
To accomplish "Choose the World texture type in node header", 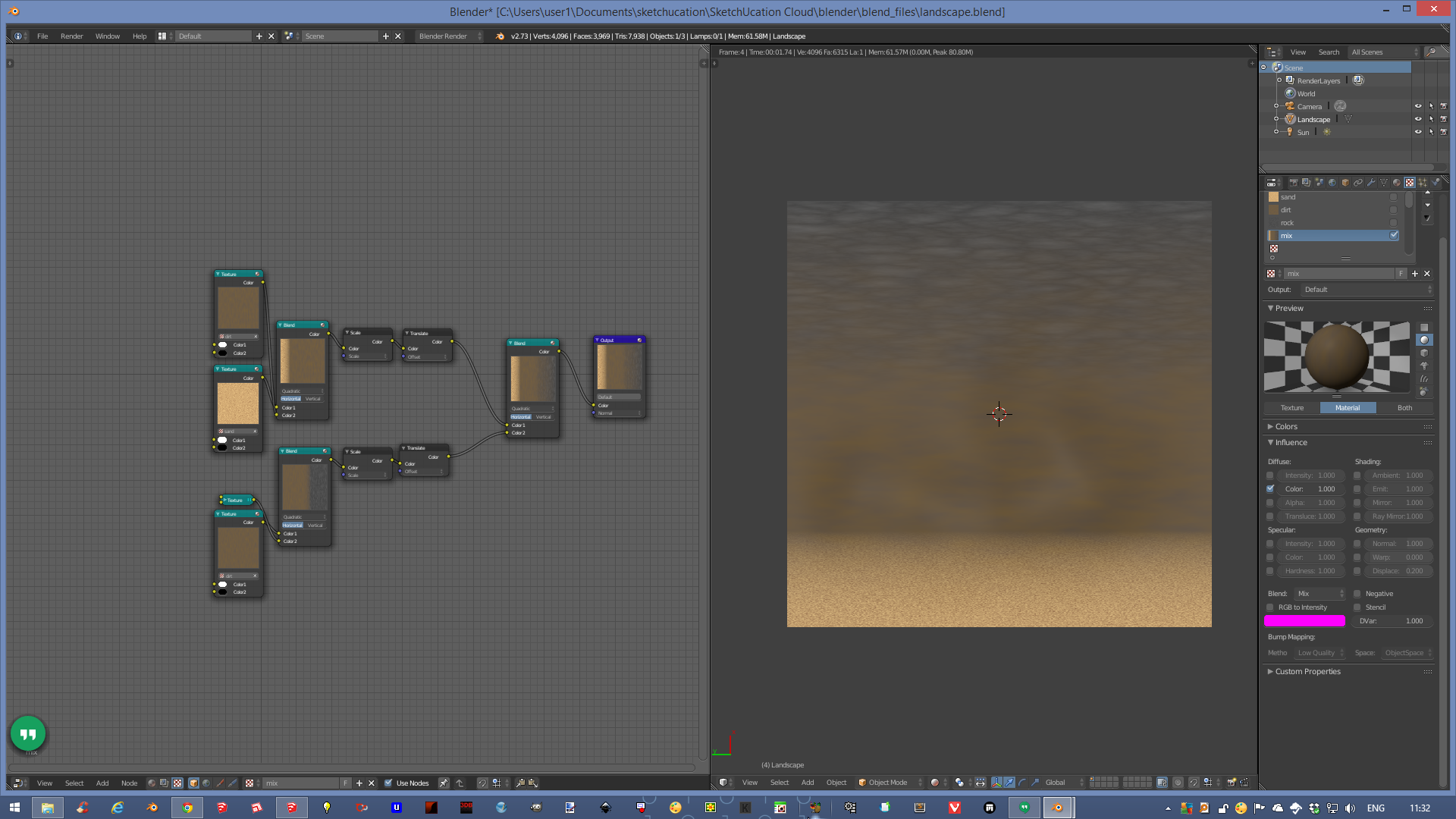I will pyautogui.click(x=206, y=783).
